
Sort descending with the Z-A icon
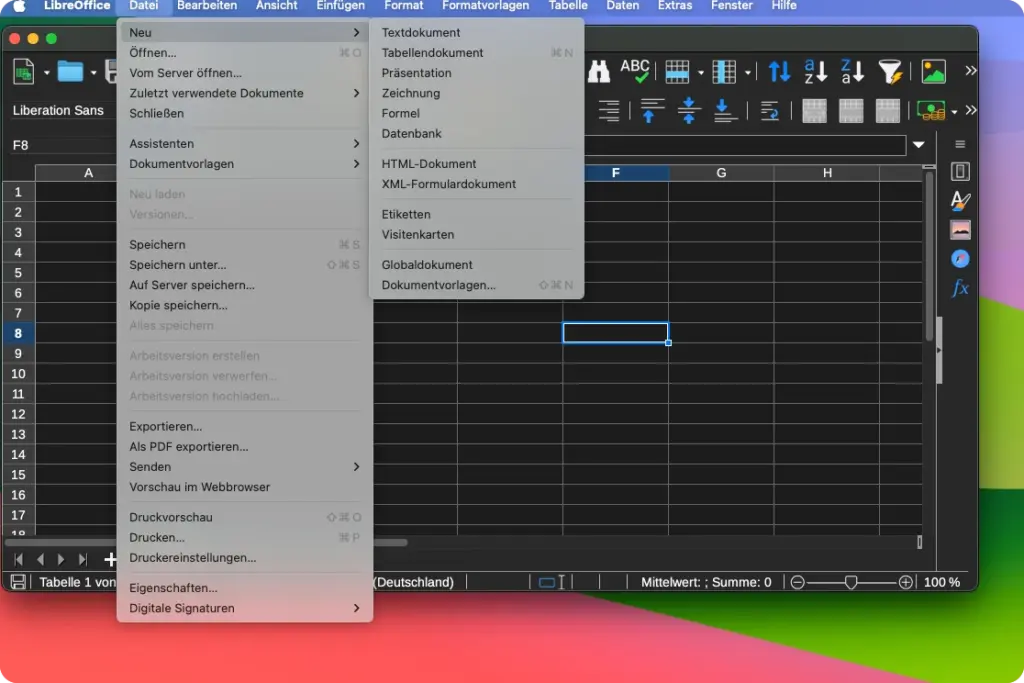(852, 71)
